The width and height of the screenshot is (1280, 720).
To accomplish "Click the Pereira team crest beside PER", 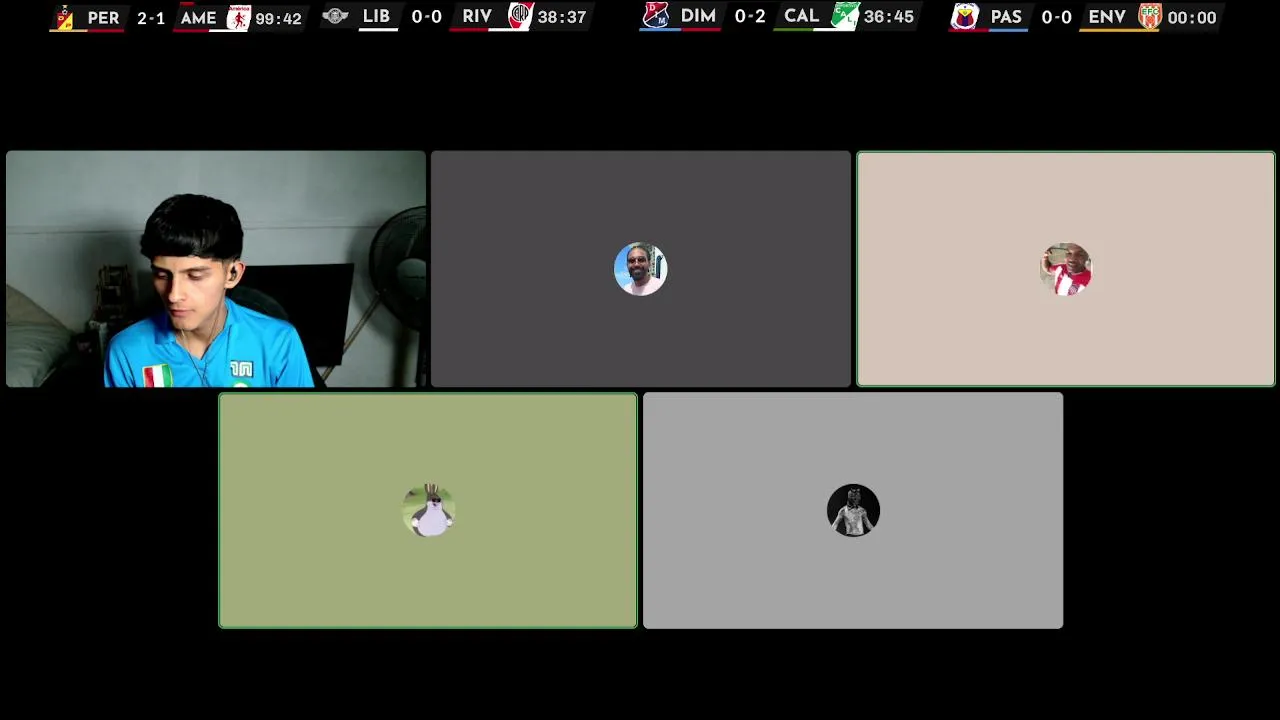I will click(64, 18).
